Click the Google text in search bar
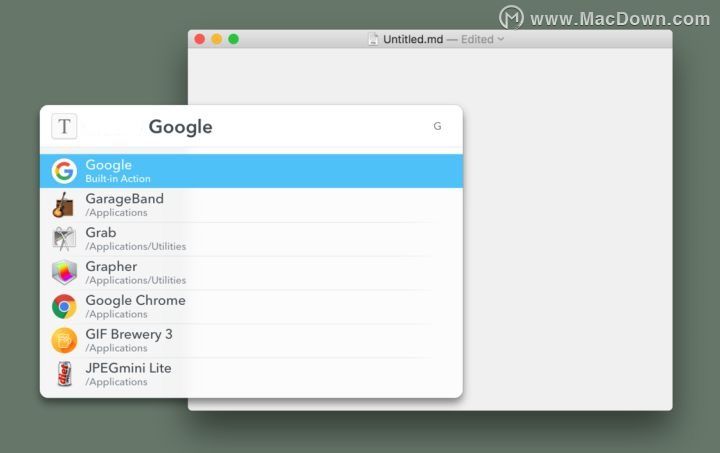This screenshot has width=720, height=453. click(180, 127)
